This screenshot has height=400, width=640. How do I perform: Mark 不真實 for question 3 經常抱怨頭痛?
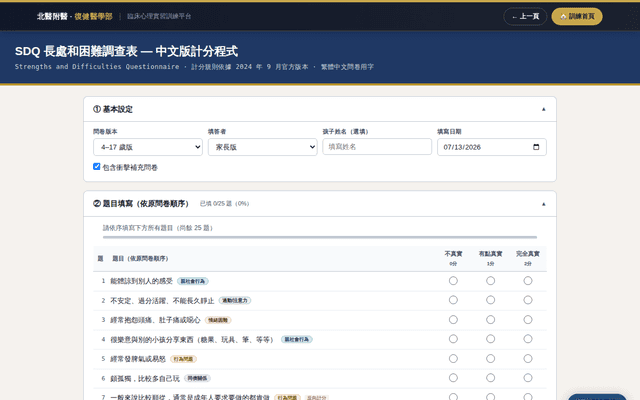453,320
